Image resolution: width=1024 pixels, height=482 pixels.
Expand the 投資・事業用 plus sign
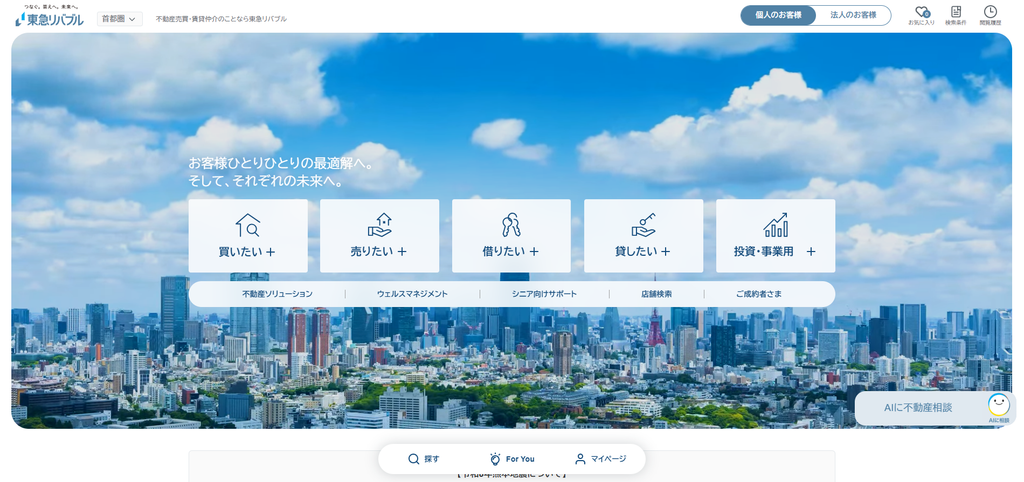coord(810,251)
